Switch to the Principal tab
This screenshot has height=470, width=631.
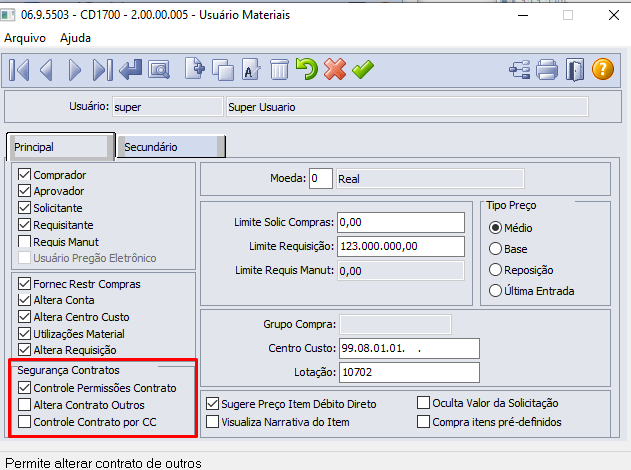(60, 147)
